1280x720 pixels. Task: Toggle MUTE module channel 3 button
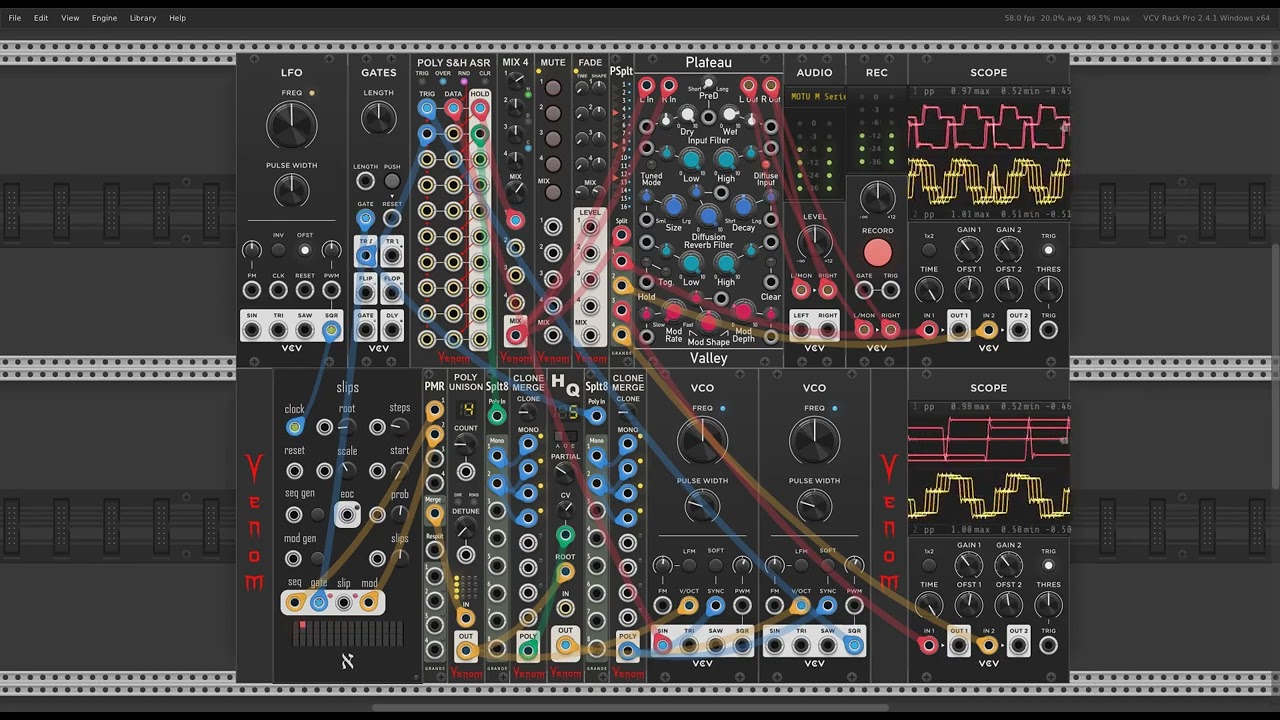click(553, 137)
